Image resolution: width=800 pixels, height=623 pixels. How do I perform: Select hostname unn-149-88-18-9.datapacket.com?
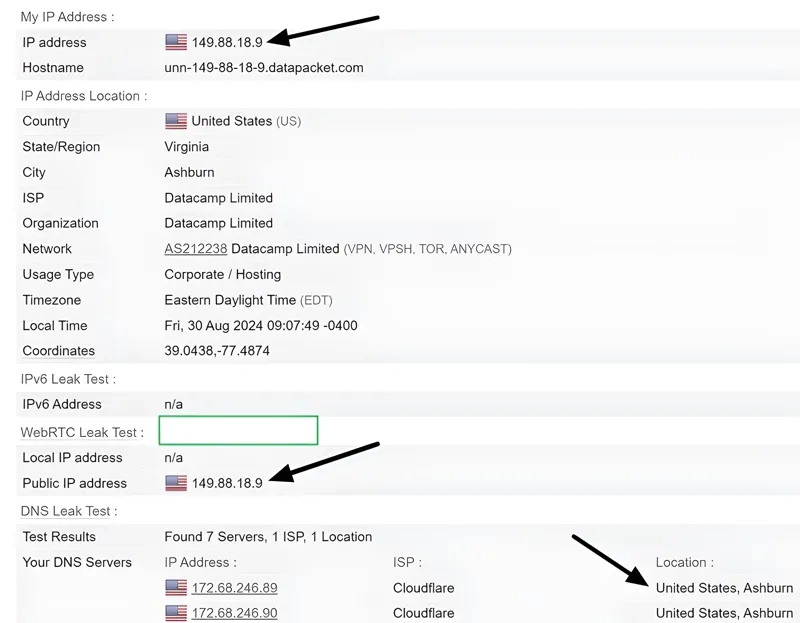[264, 68]
